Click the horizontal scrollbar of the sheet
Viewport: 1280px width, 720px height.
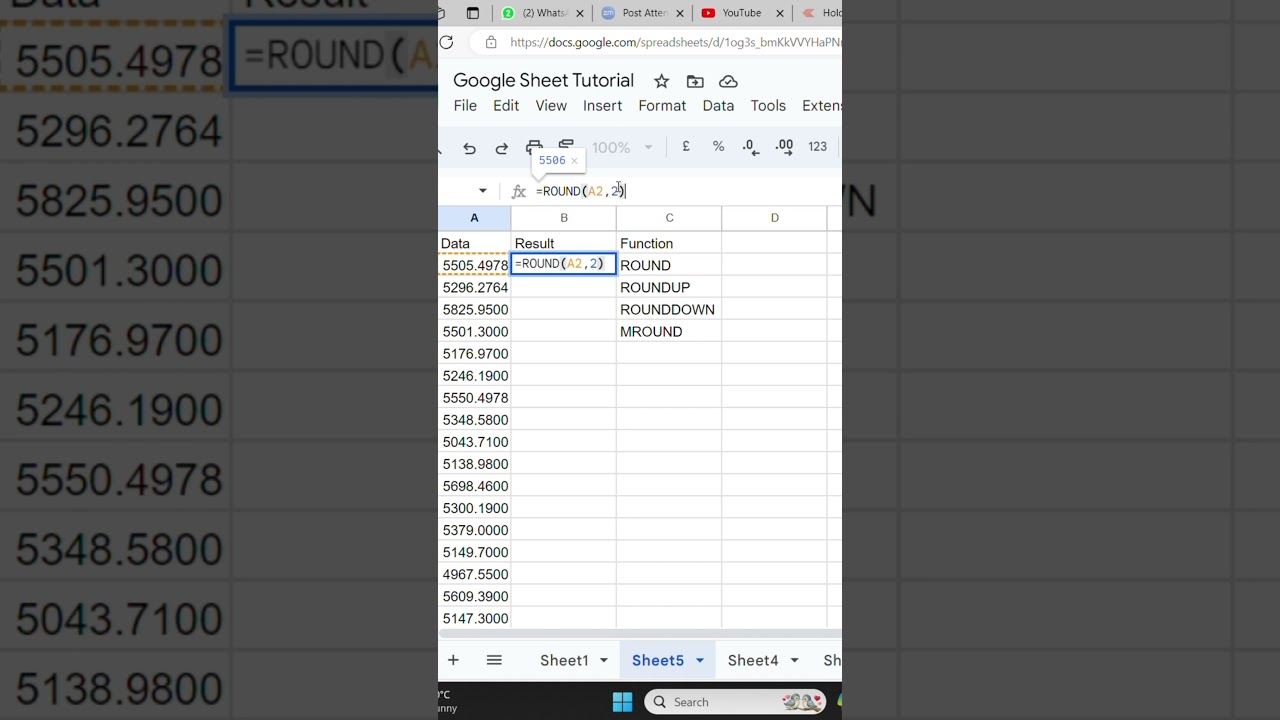pos(640,634)
